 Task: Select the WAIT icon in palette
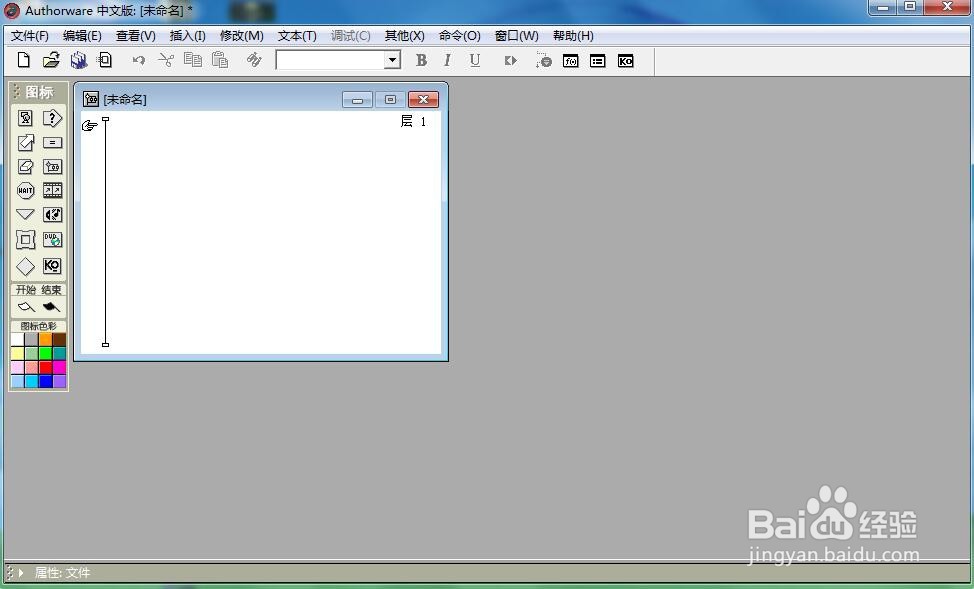pos(25,190)
